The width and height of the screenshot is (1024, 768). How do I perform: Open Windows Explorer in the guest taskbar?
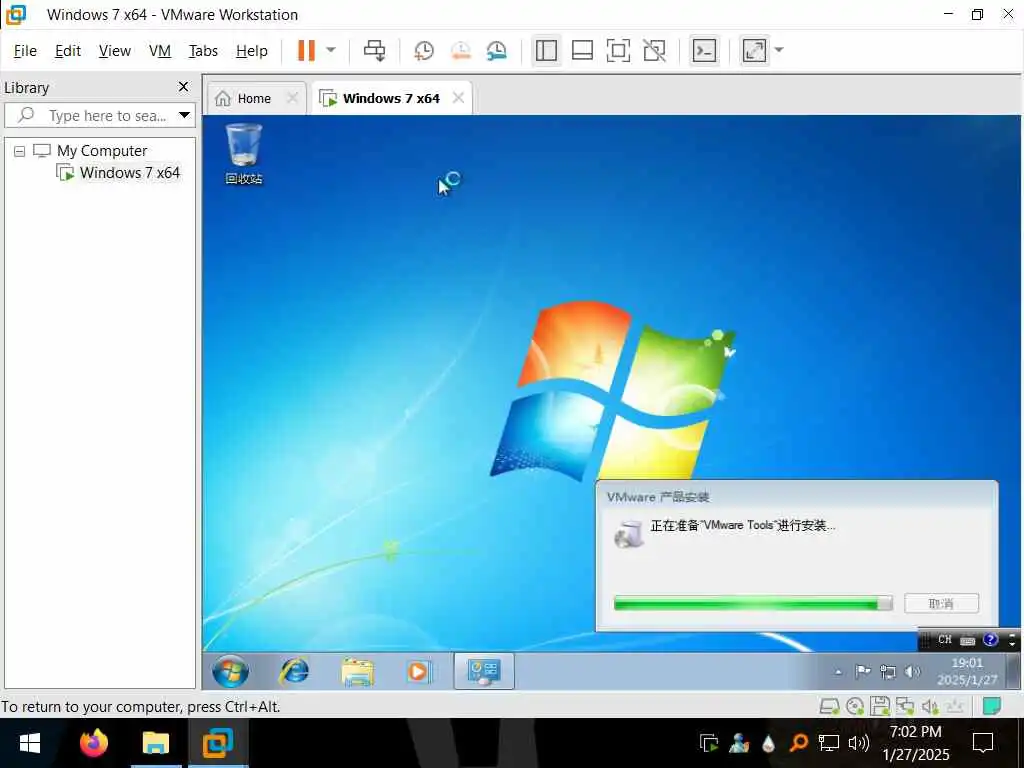tap(357, 671)
